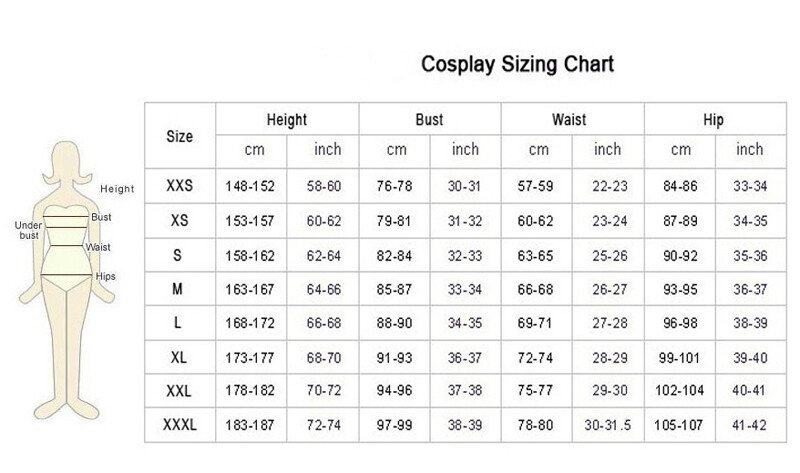Screen dimensions: 800x473
Task: Select the XXXL size row label
Action: [x=180, y=425]
